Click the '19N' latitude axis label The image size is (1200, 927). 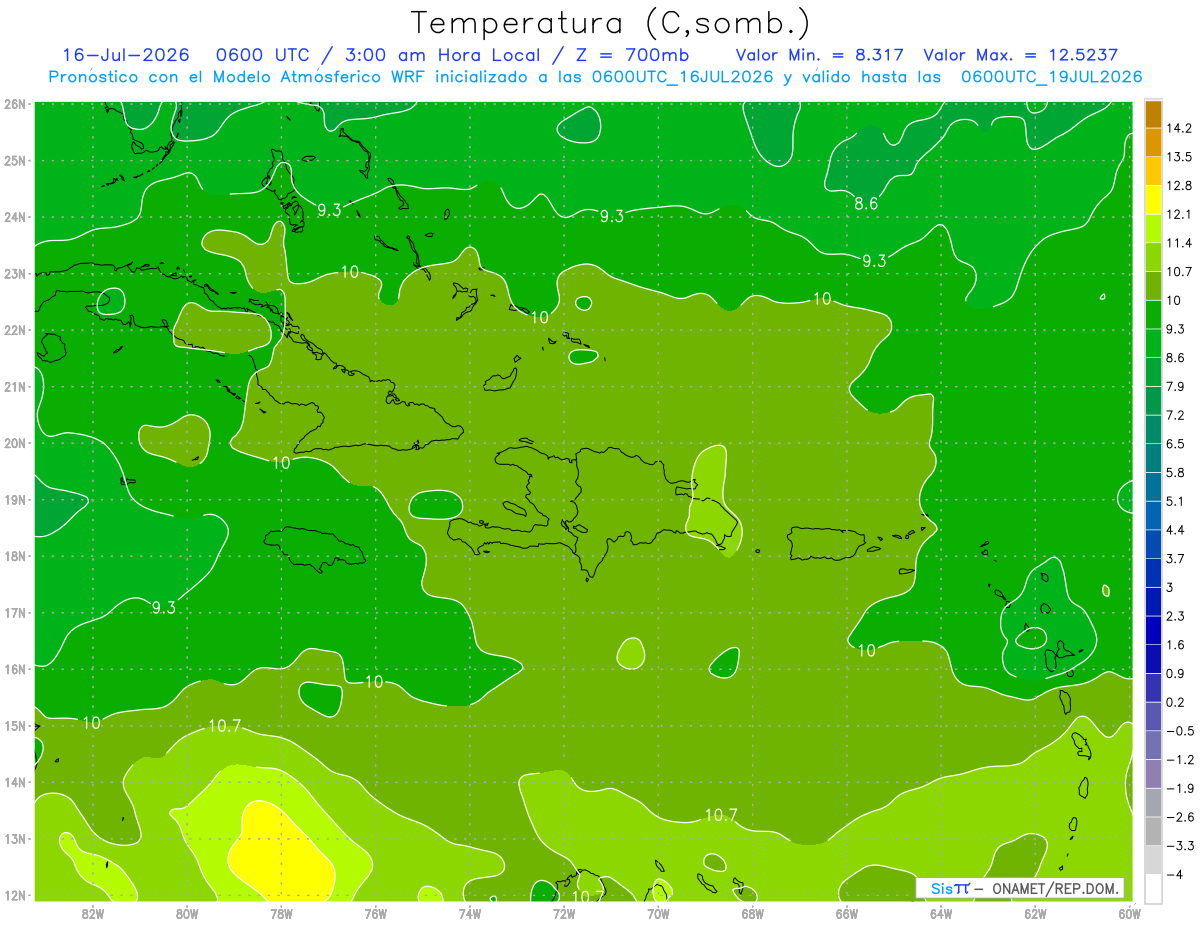pos(15,499)
